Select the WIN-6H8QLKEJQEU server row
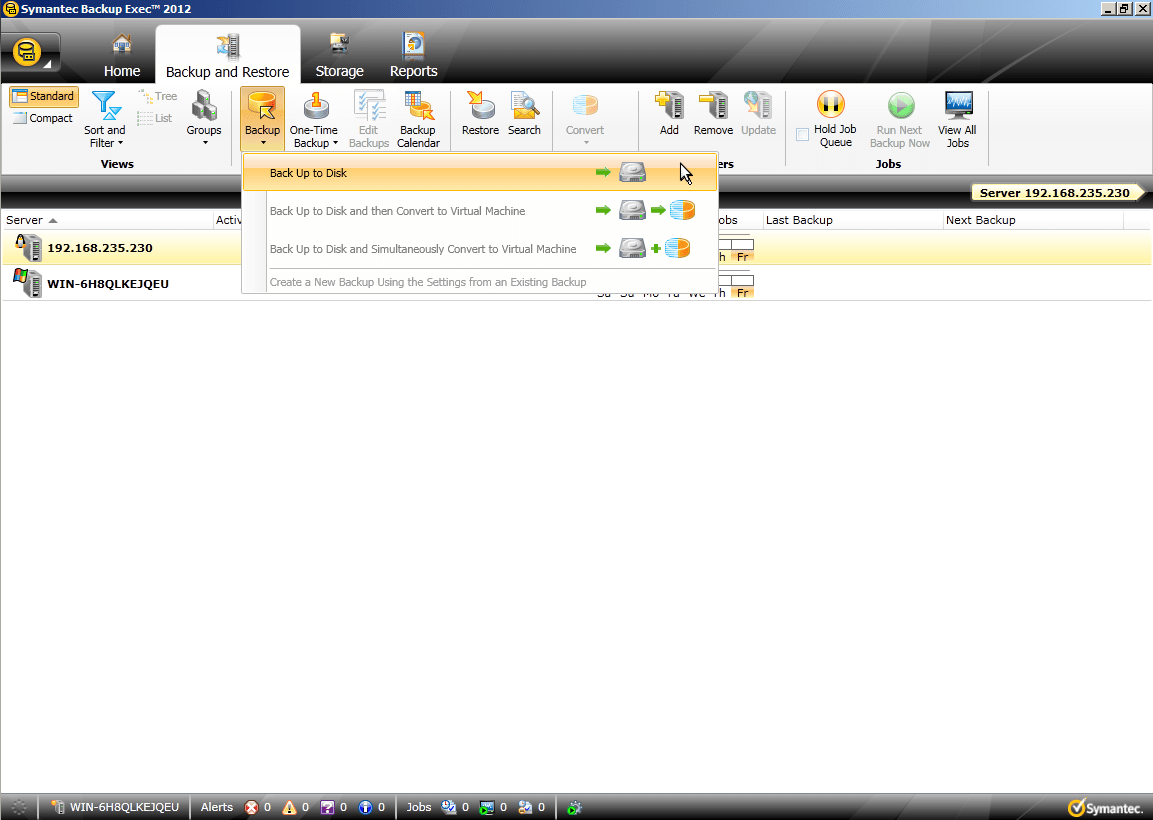Viewport: 1153px width, 820px height. coord(110,283)
